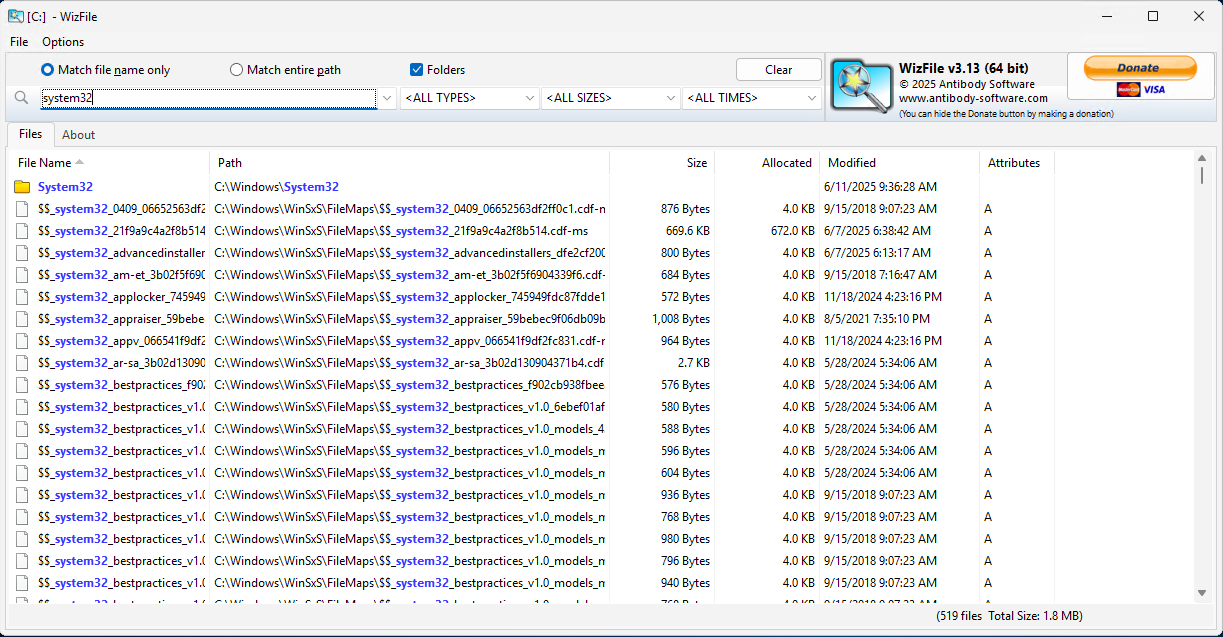This screenshot has height=637, width=1223.
Task: Click the yellow folder icon beside System32
Action: (22, 186)
